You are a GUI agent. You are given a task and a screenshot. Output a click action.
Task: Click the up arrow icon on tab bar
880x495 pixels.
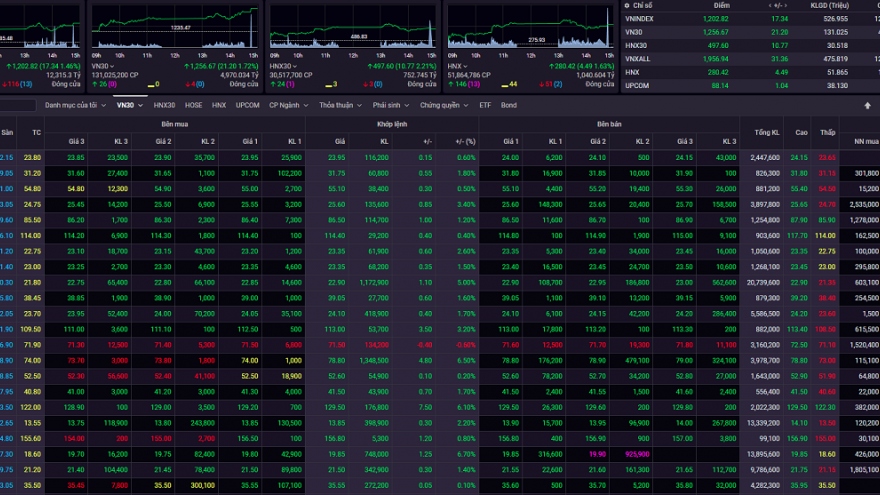pyautogui.click(x=867, y=105)
